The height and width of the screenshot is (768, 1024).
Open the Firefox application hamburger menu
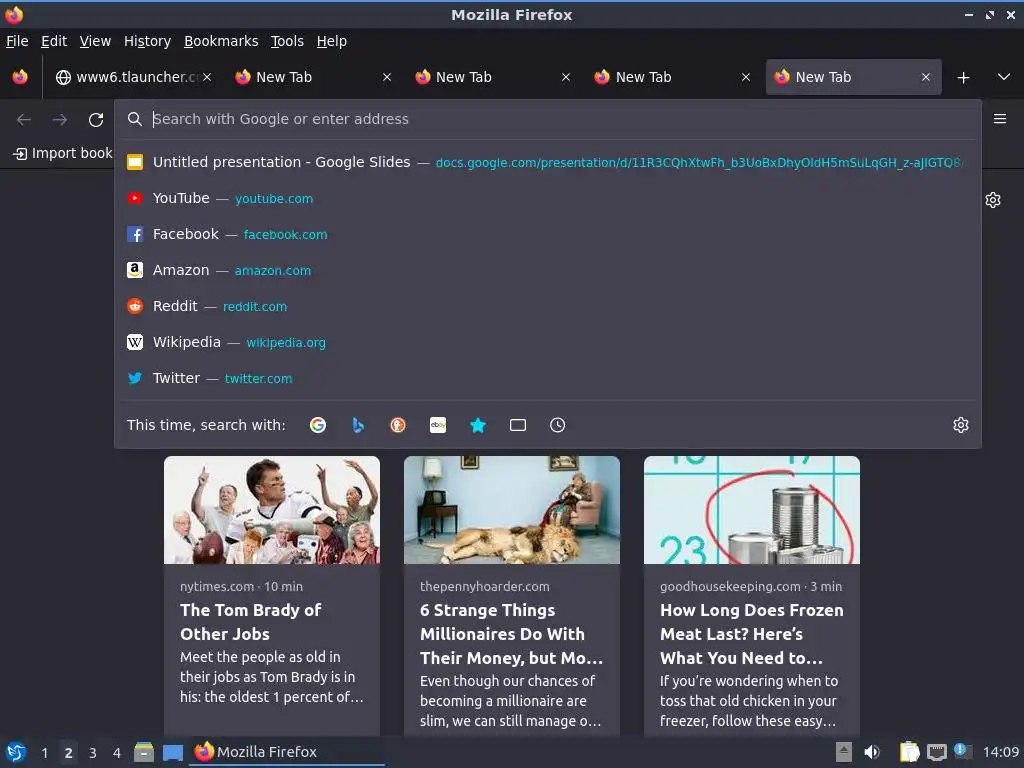click(x=999, y=119)
